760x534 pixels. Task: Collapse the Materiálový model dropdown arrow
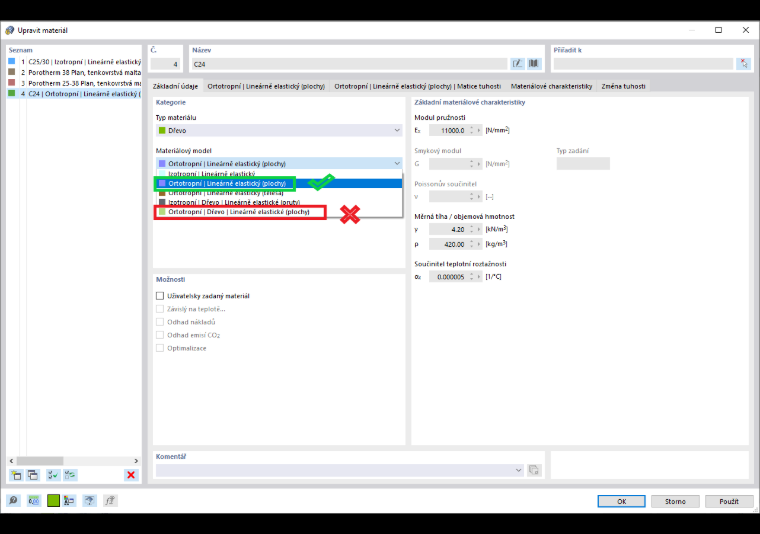point(397,164)
